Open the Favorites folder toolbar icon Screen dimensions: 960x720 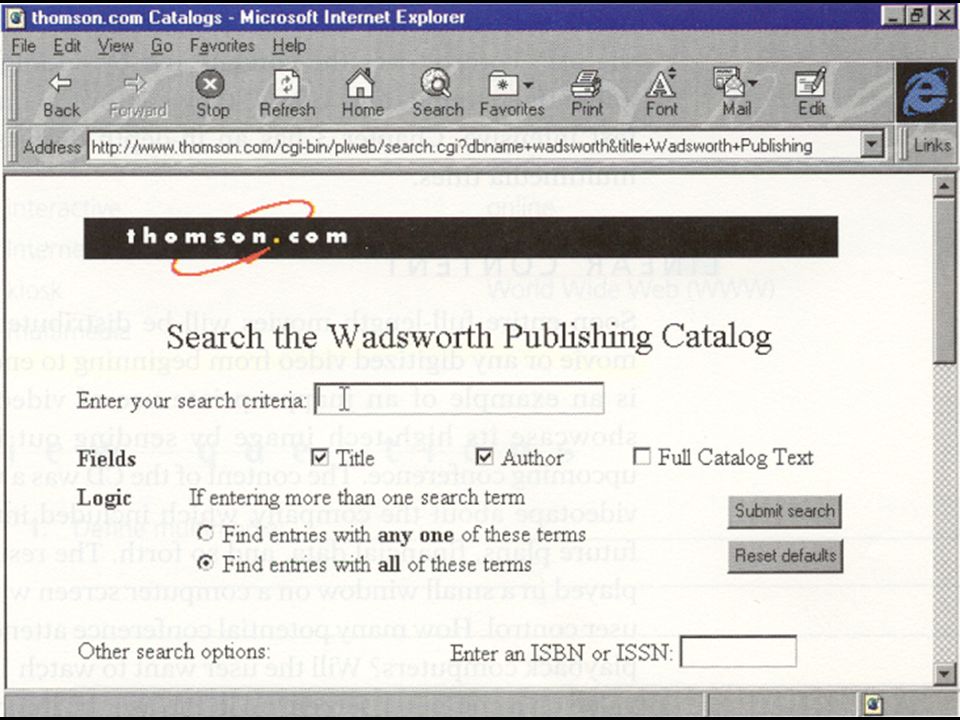point(503,84)
